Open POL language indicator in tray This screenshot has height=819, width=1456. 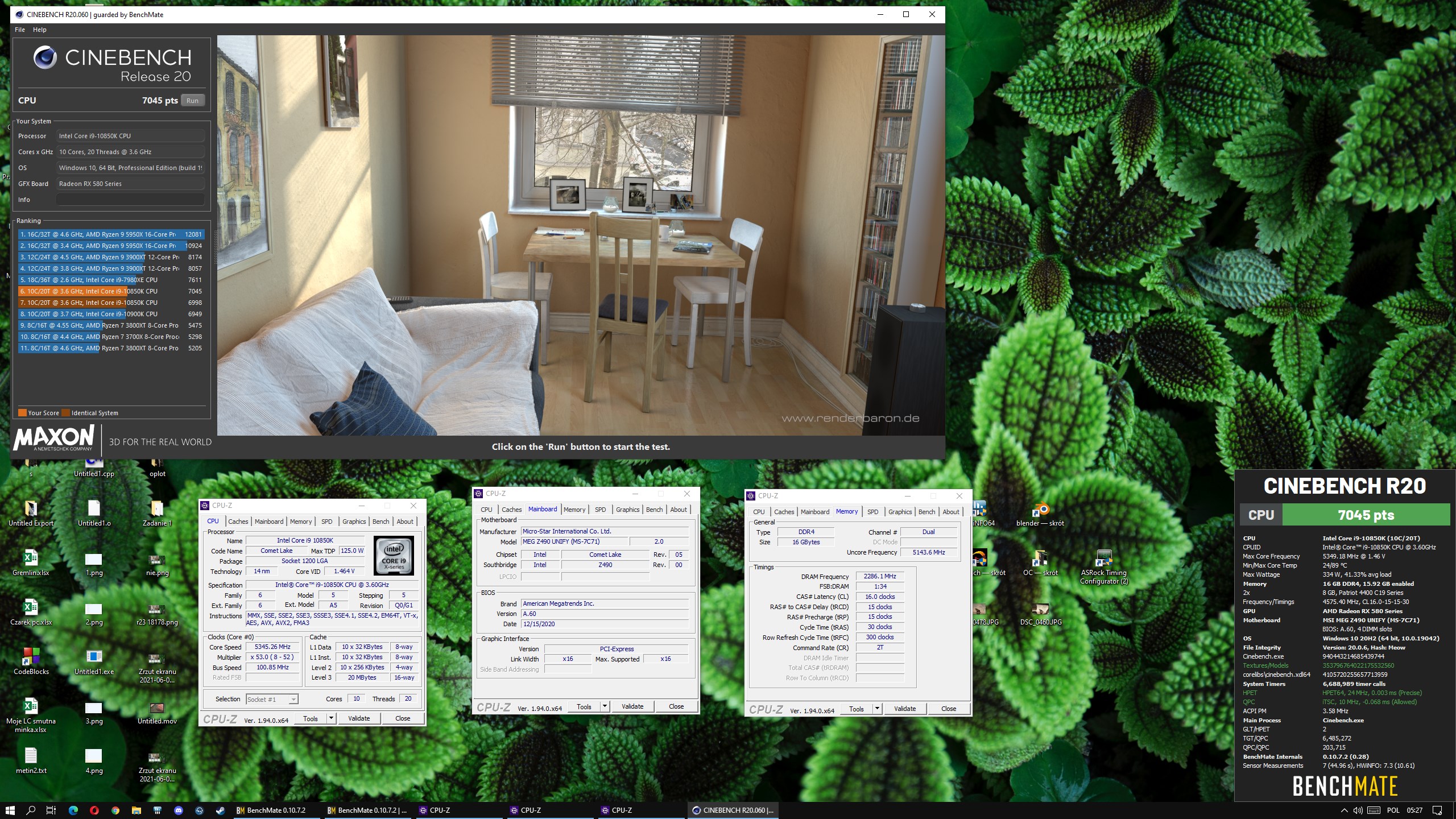pyautogui.click(x=1393, y=810)
